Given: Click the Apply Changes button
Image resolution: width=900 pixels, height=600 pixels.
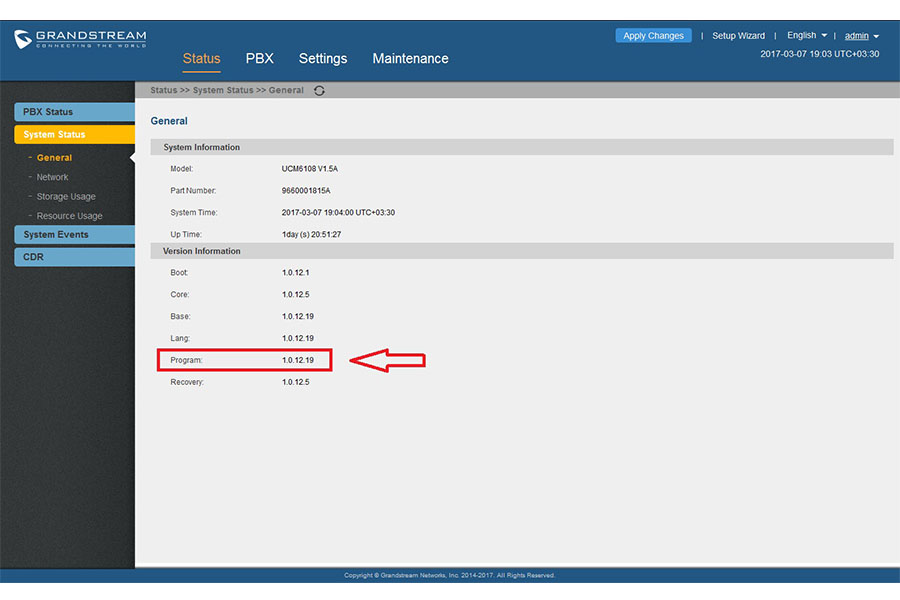Looking at the screenshot, I should tap(653, 36).
